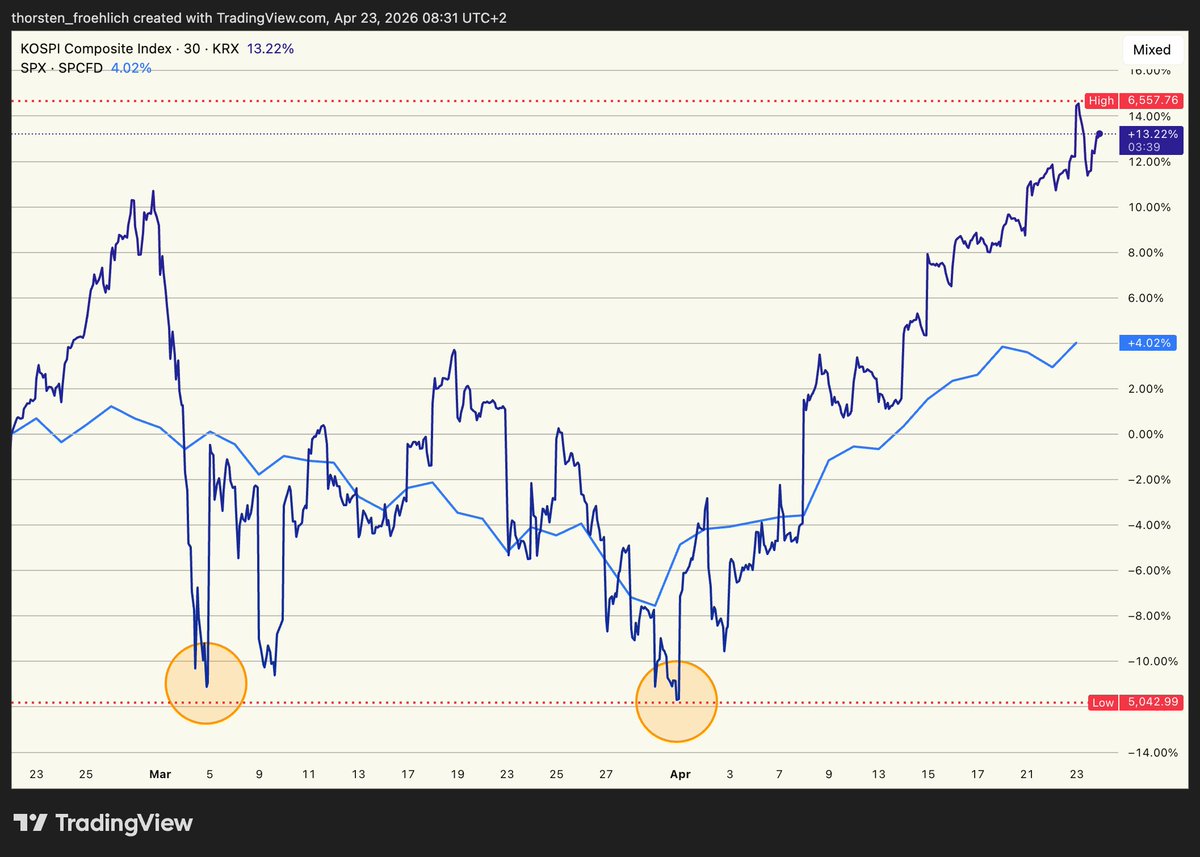The image size is (1200, 857).
Task: Select the red Low marker badge
Action: [x=1102, y=703]
